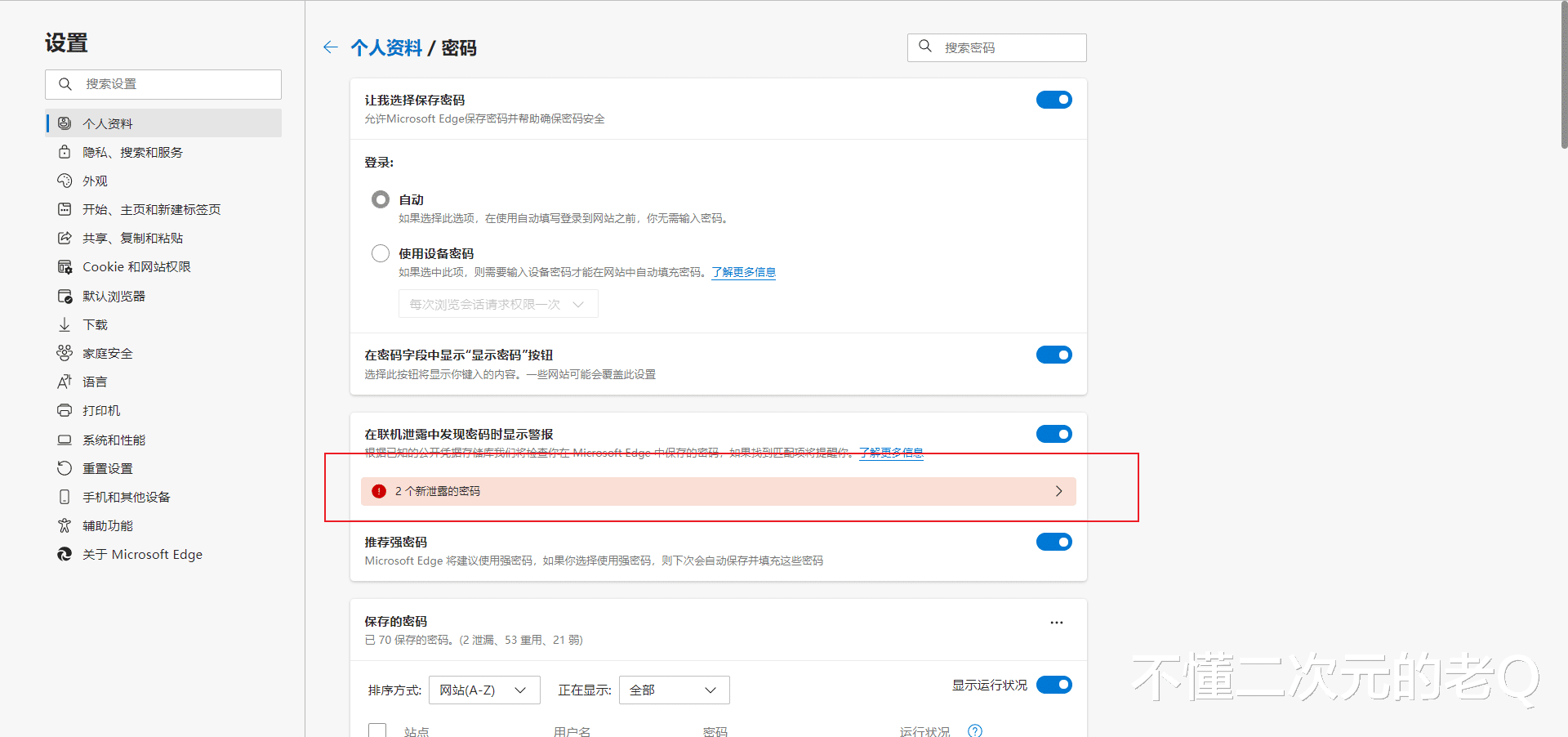Open the three-dot menu for 保存的密码
This screenshot has width=1568, height=737.
coord(1057,623)
